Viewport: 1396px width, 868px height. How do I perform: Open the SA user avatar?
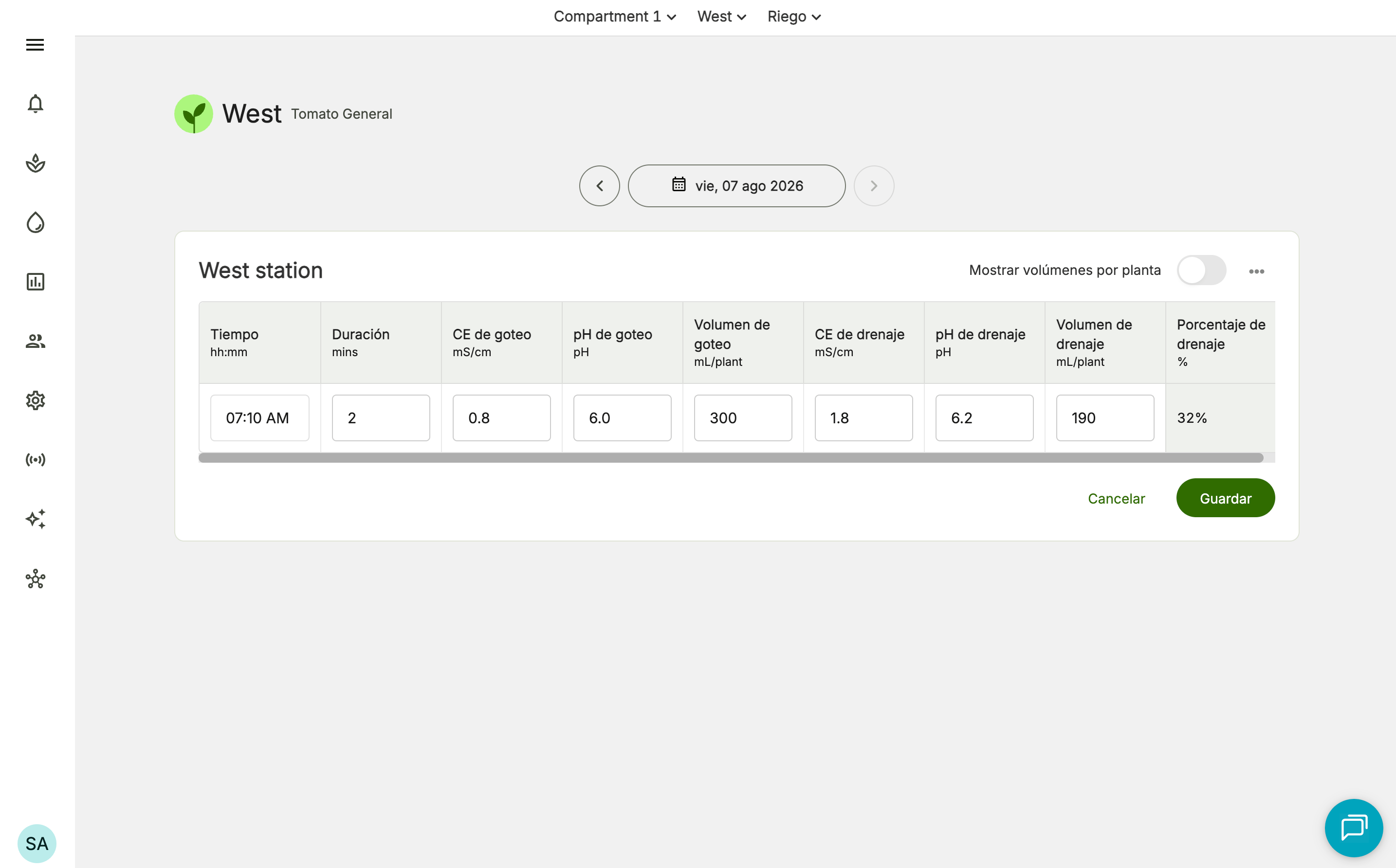(37, 843)
